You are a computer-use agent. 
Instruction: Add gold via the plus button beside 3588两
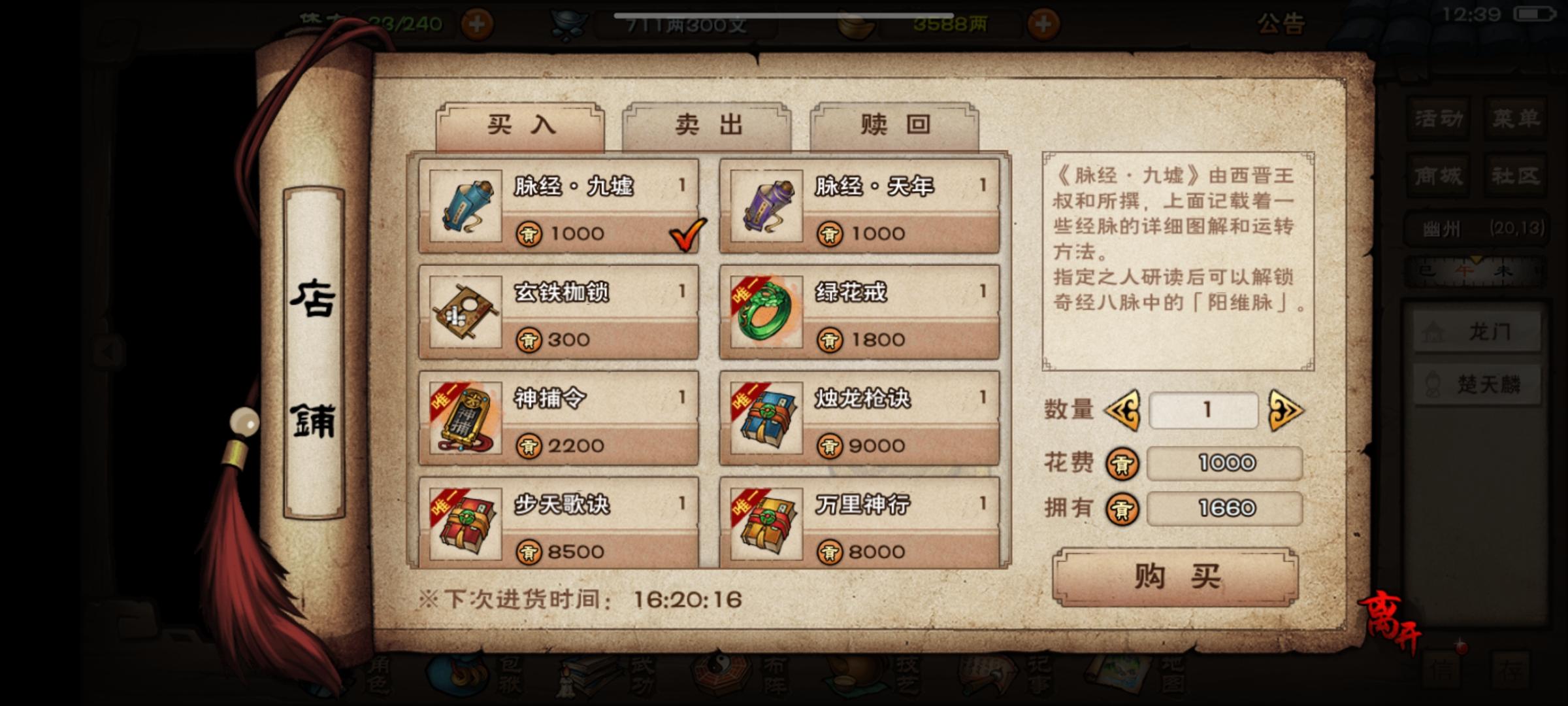[1043, 24]
